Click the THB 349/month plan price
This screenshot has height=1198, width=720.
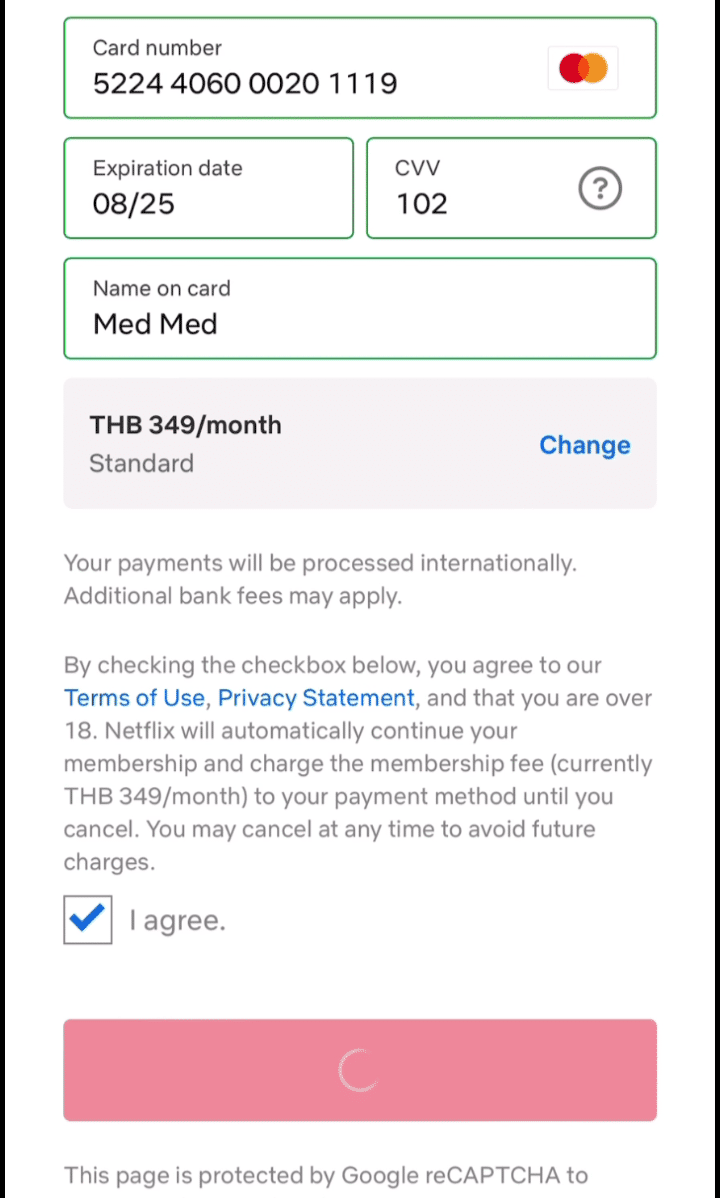click(186, 425)
